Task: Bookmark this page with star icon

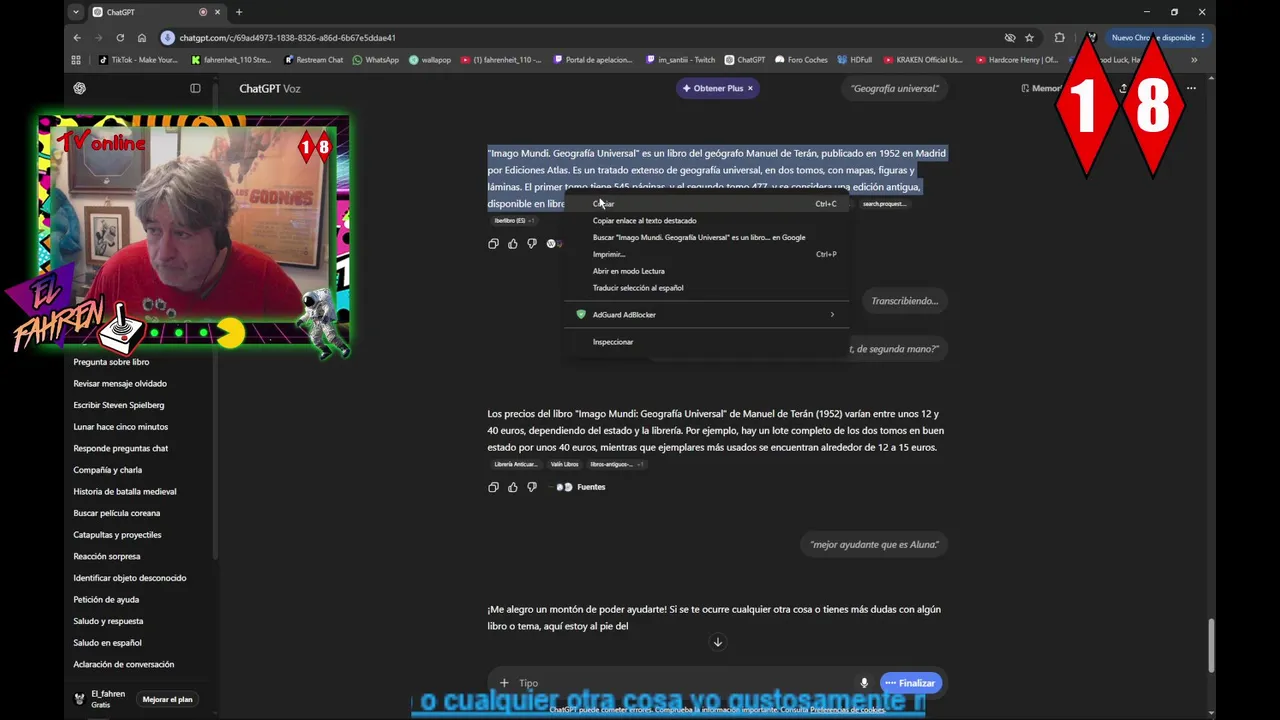Action: (1029, 38)
